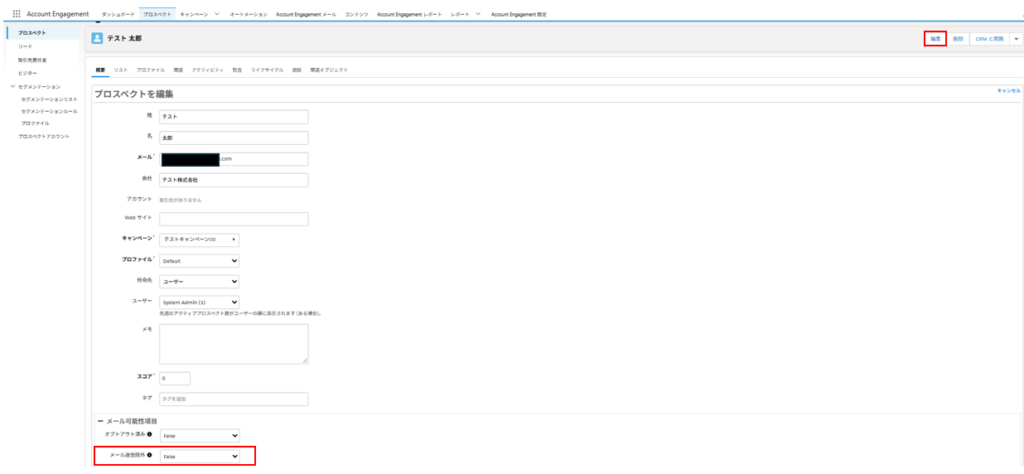This screenshot has width=1024, height=474.
Task: Open Account Engagement レポート nav tab
Action: (409, 14)
